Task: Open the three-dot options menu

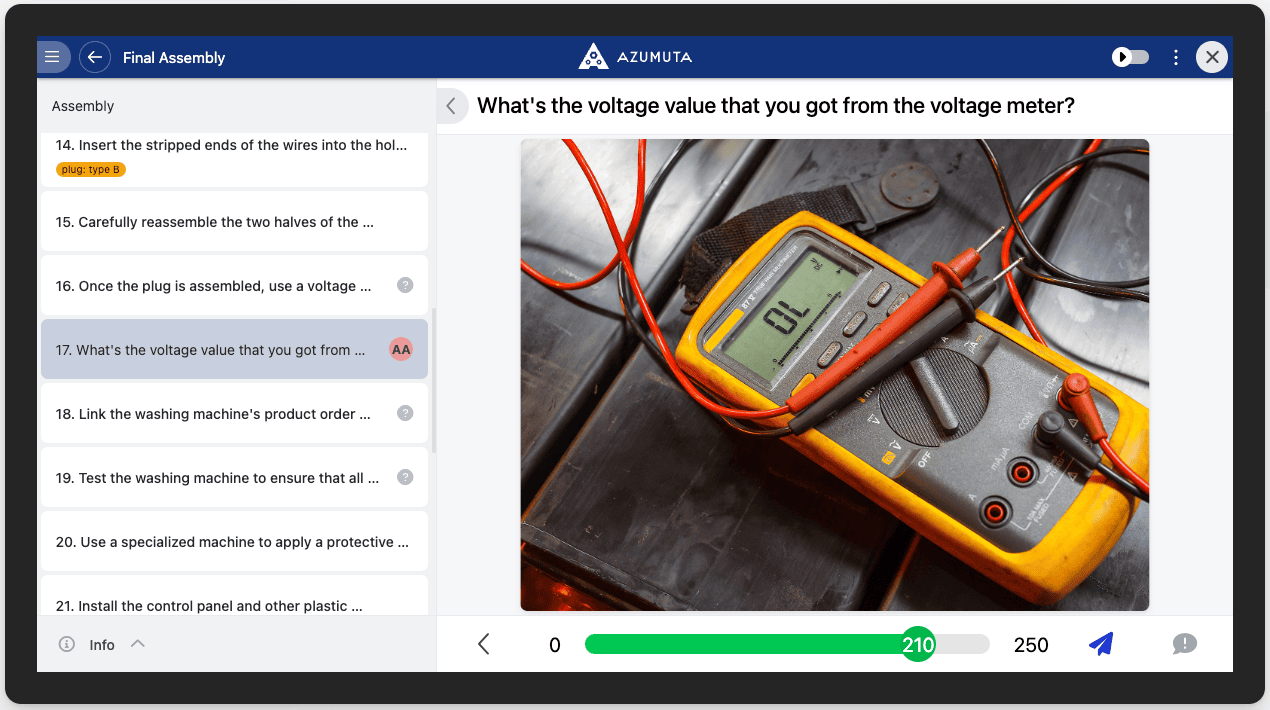Action: (x=1176, y=57)
